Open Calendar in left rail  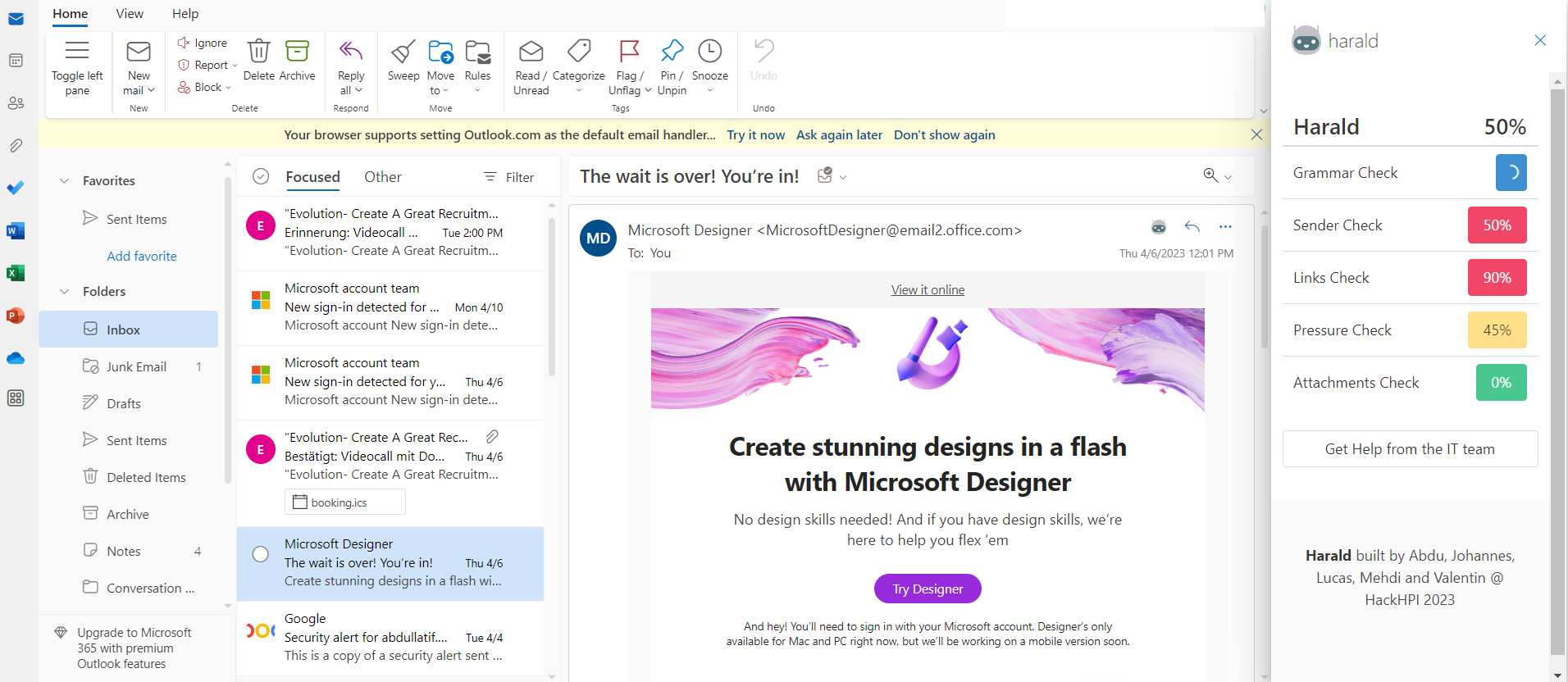tap(16, 61)
